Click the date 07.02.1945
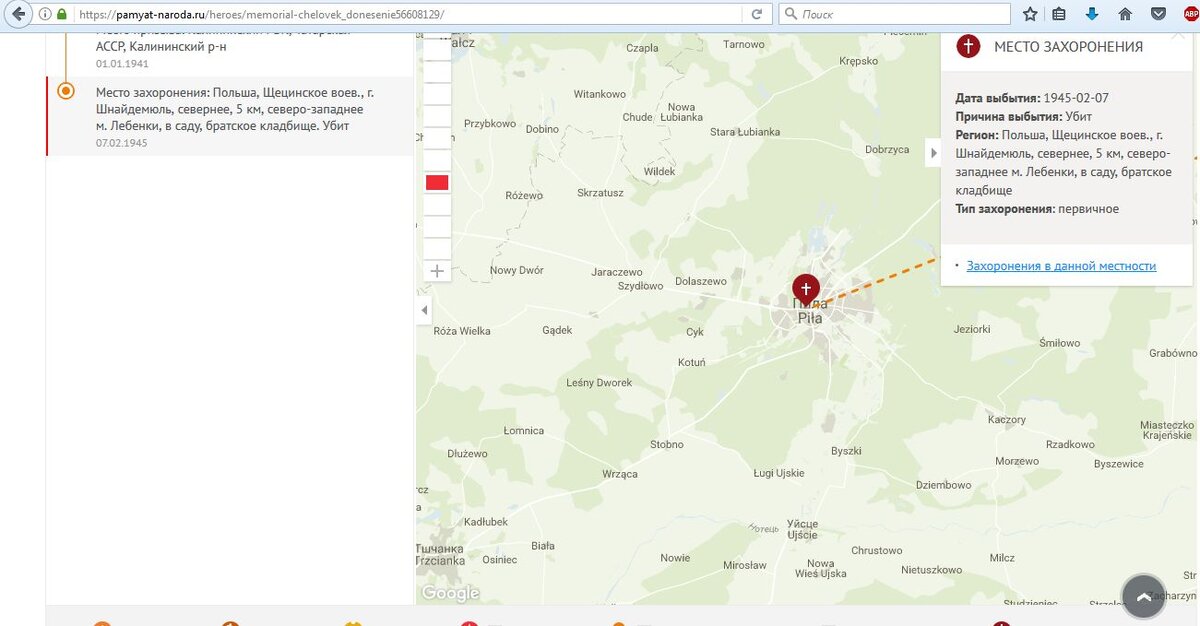The image size is (1200, 626). pos(122,143)
